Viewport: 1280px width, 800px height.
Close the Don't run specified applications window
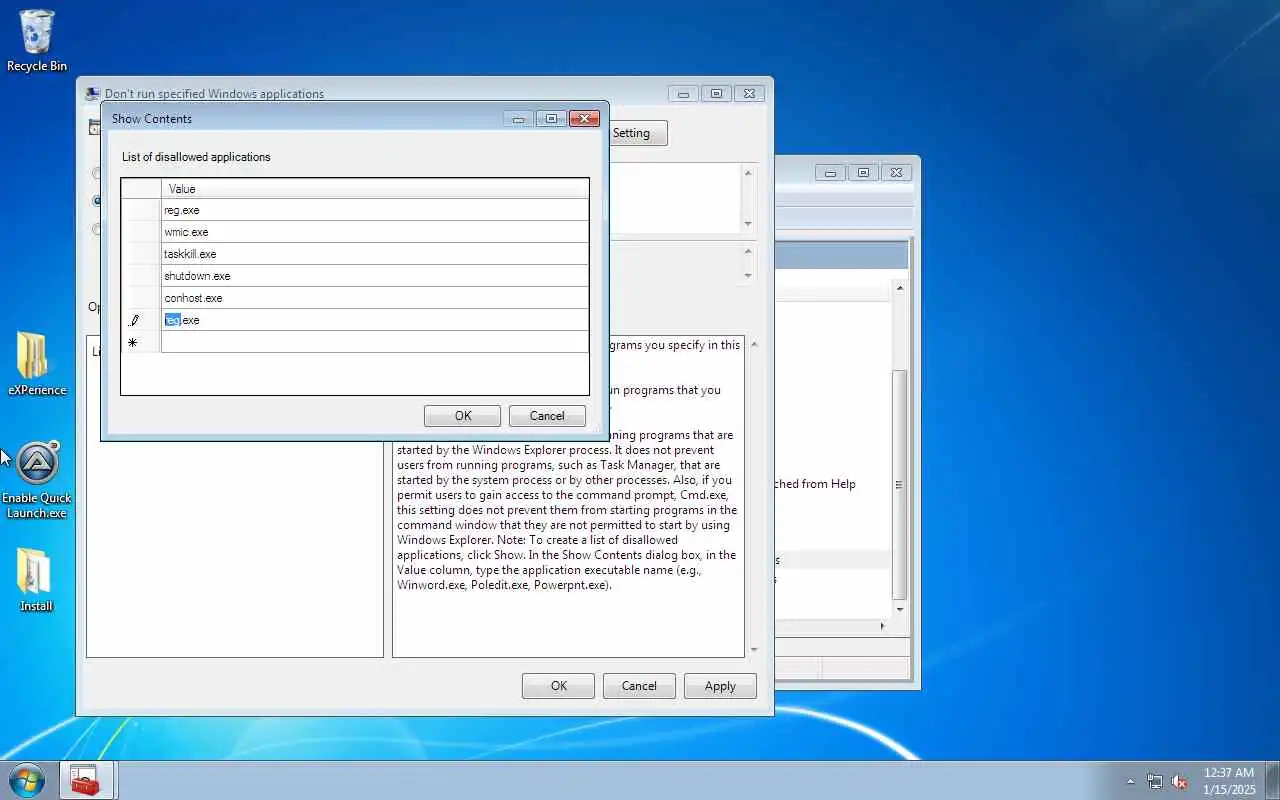(x=749, y=94)
